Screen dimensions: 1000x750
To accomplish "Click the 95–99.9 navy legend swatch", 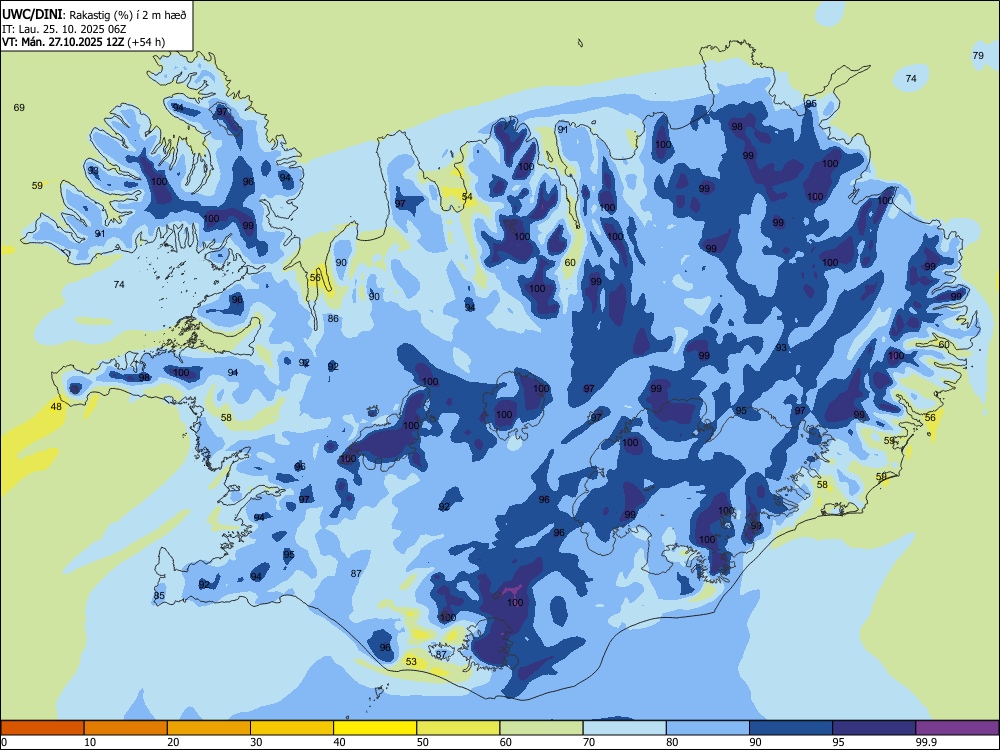I will point(874,728).
